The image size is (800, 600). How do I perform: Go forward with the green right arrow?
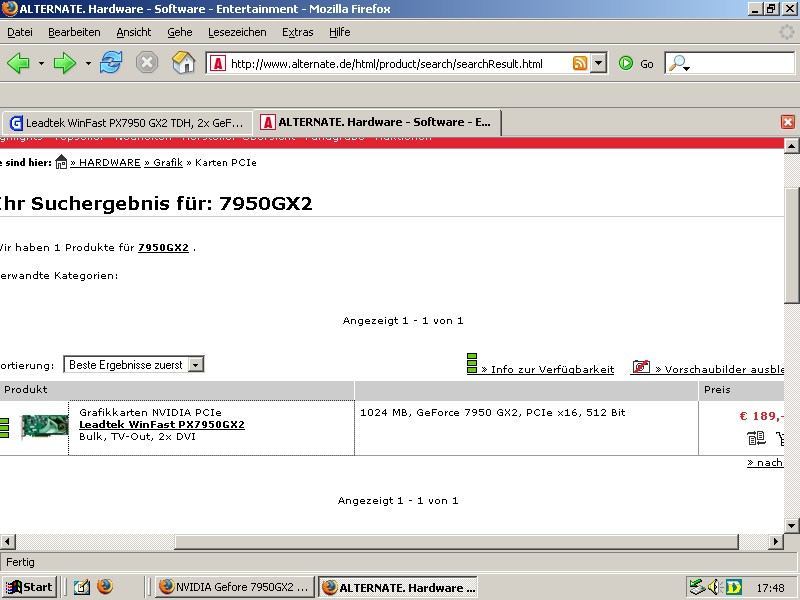(x=65, y=63)
